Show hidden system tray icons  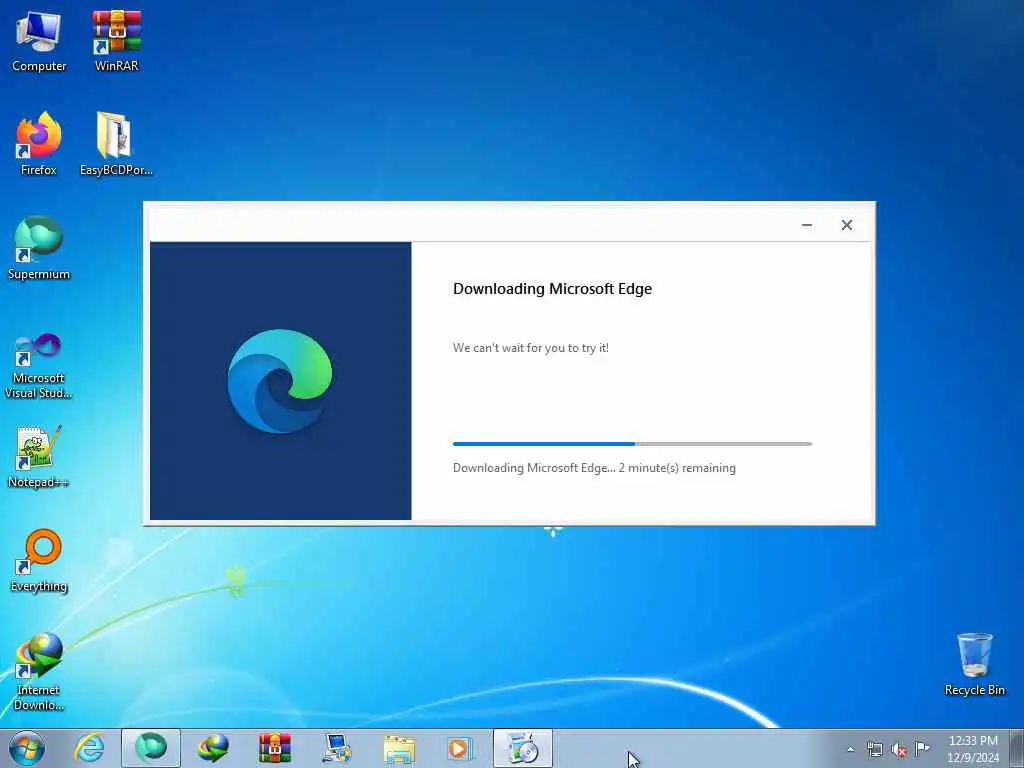[x=850, y=749]
